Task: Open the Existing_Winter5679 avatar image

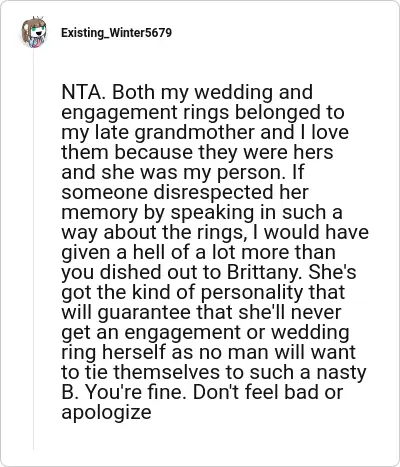Action: pyautogui.click(x=34, y=32)
